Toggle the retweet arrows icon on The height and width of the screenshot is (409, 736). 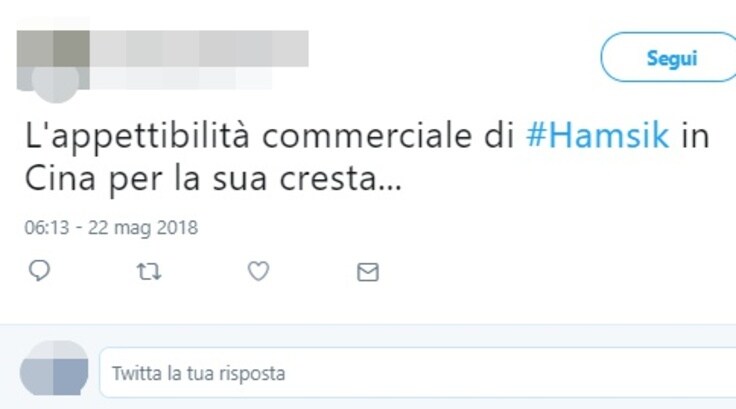coord(149,271)
